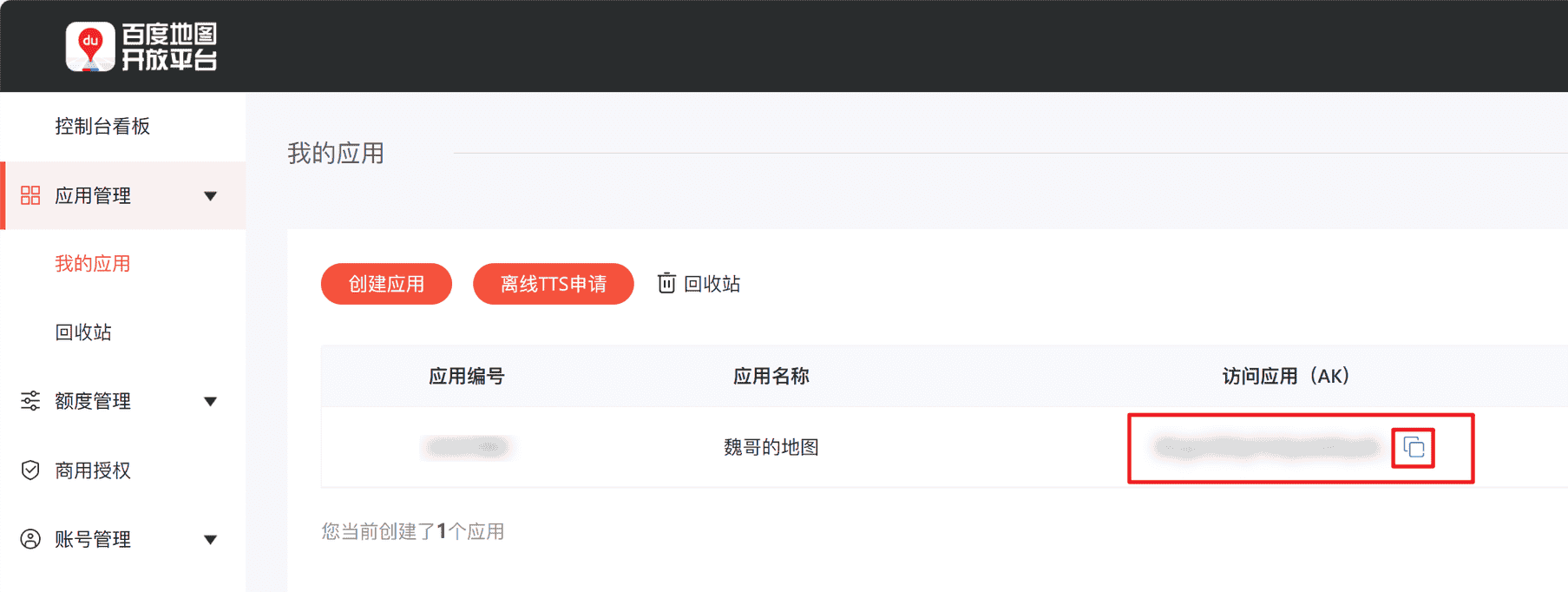Click the 应用编号 column header

(467, 376)
